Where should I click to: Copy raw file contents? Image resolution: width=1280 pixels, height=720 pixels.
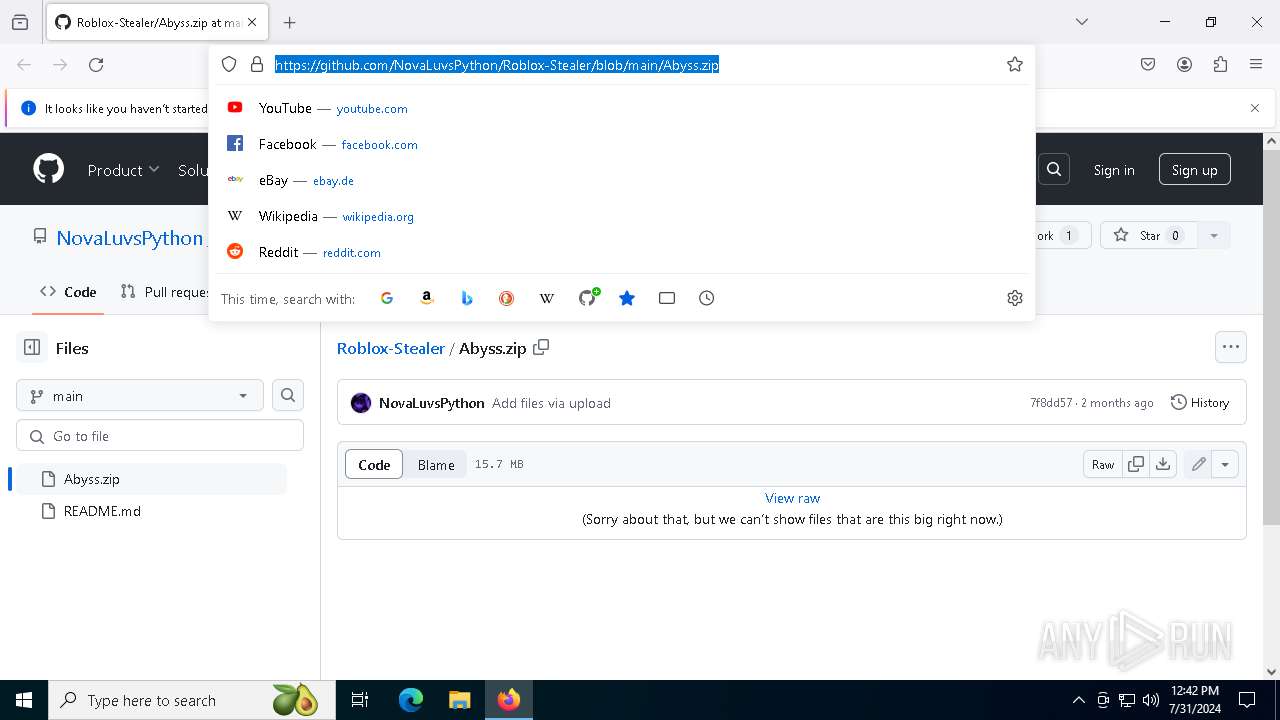click(x=1136, y=464)
